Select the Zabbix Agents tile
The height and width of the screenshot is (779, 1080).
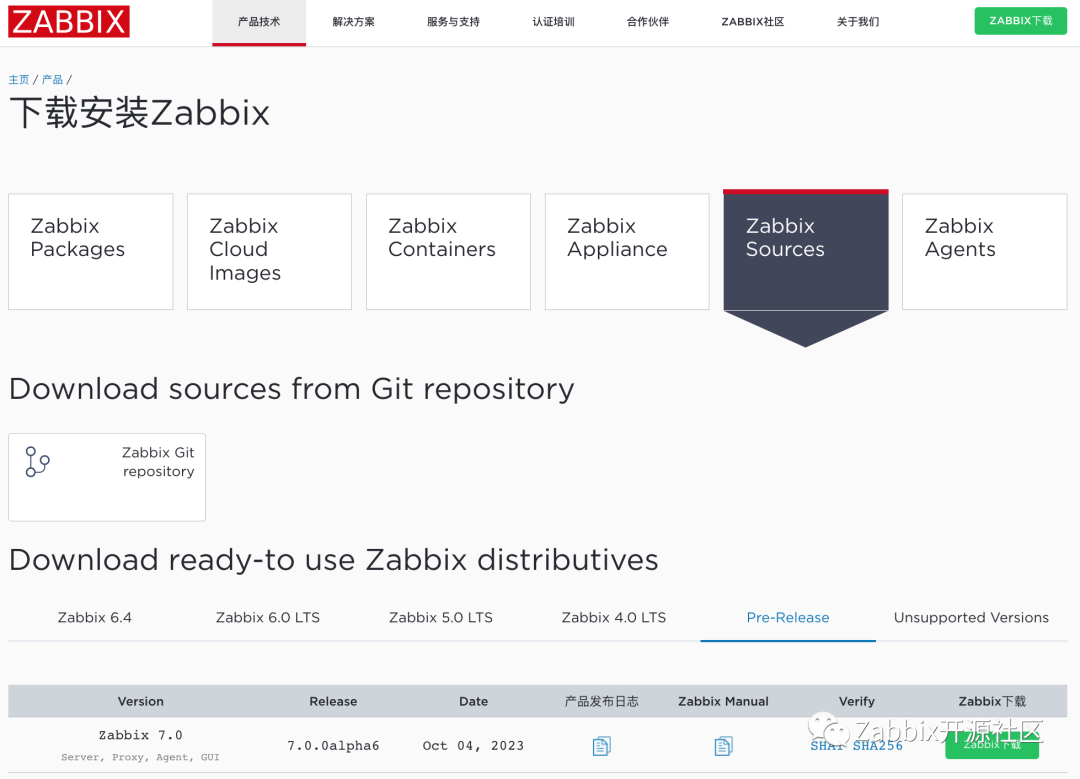pos(984,250)
